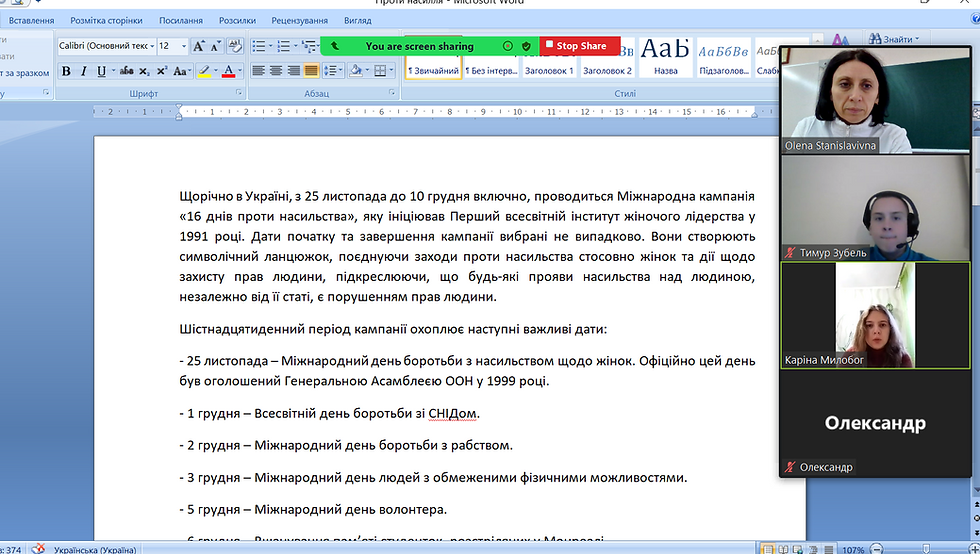
Task: Select Olena Stanislavivna video tile
Action: [875, 100]
